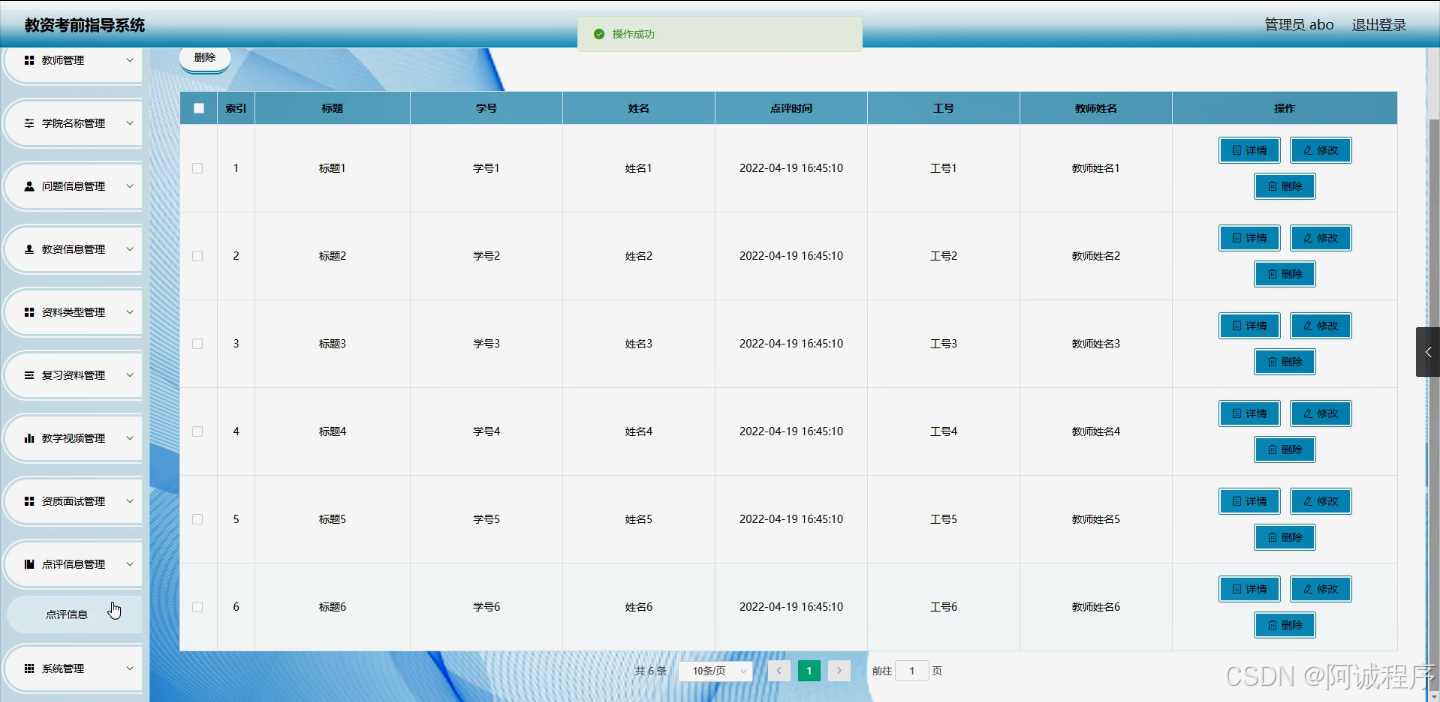
Task: Click 删除 for row 标题5
Action: point(1285,538)
